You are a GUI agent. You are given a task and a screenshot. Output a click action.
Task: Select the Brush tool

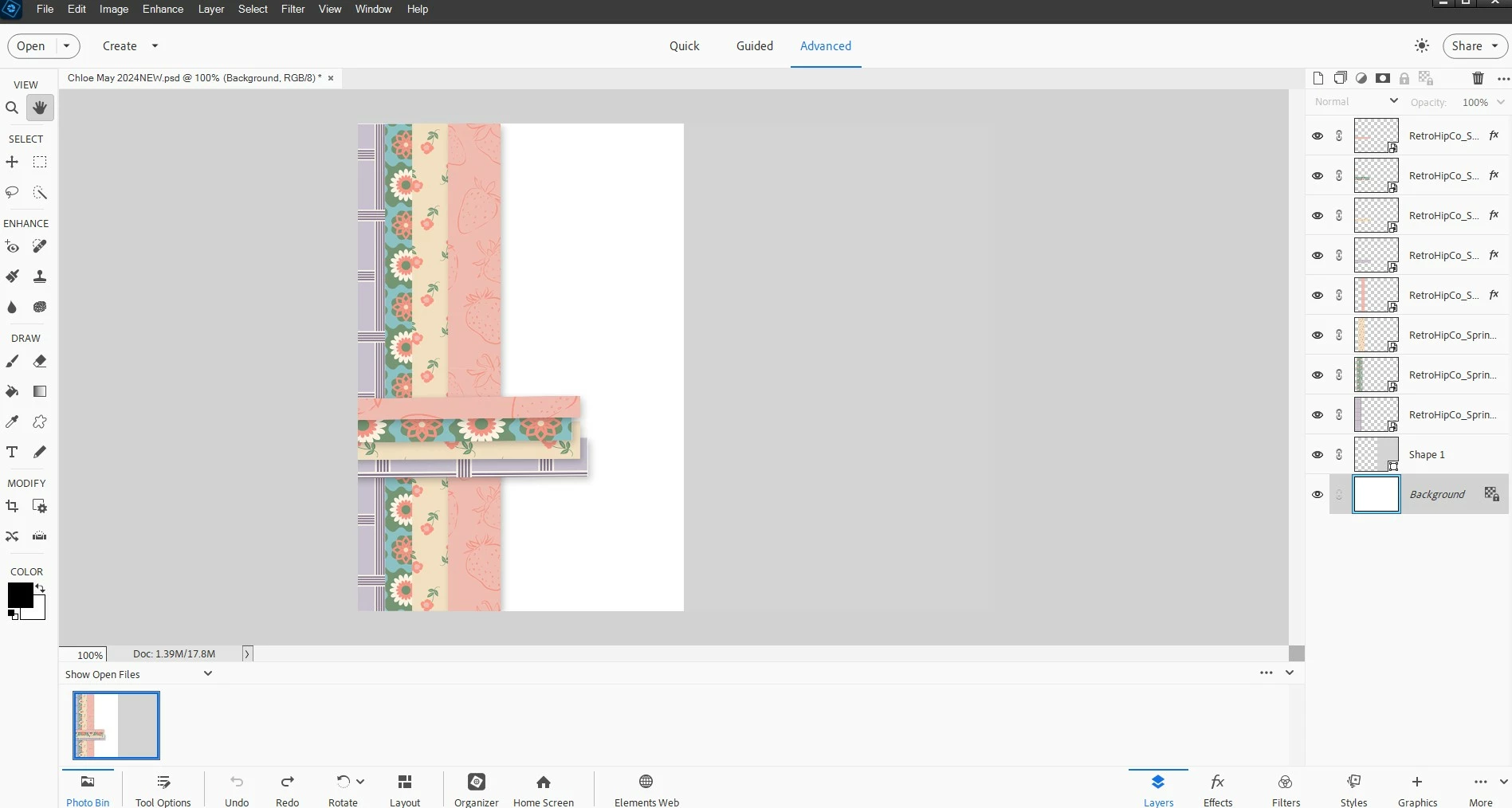pos(12,361)
